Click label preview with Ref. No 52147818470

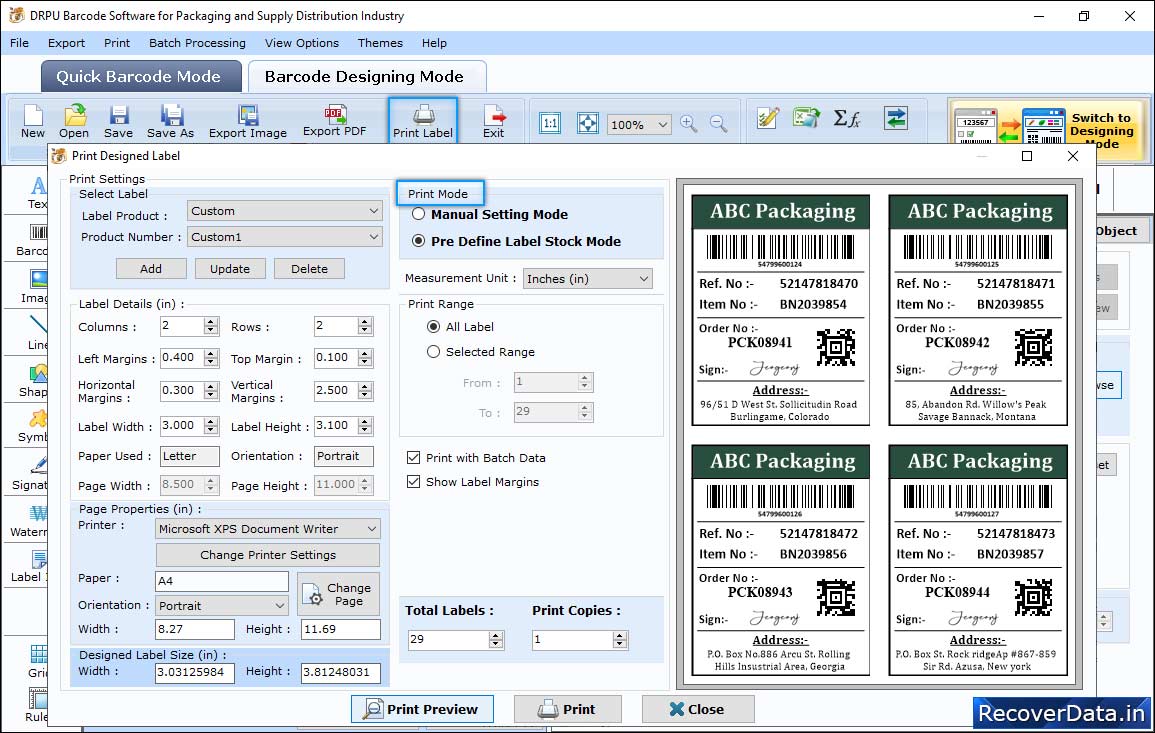click(x=781, y=310)
